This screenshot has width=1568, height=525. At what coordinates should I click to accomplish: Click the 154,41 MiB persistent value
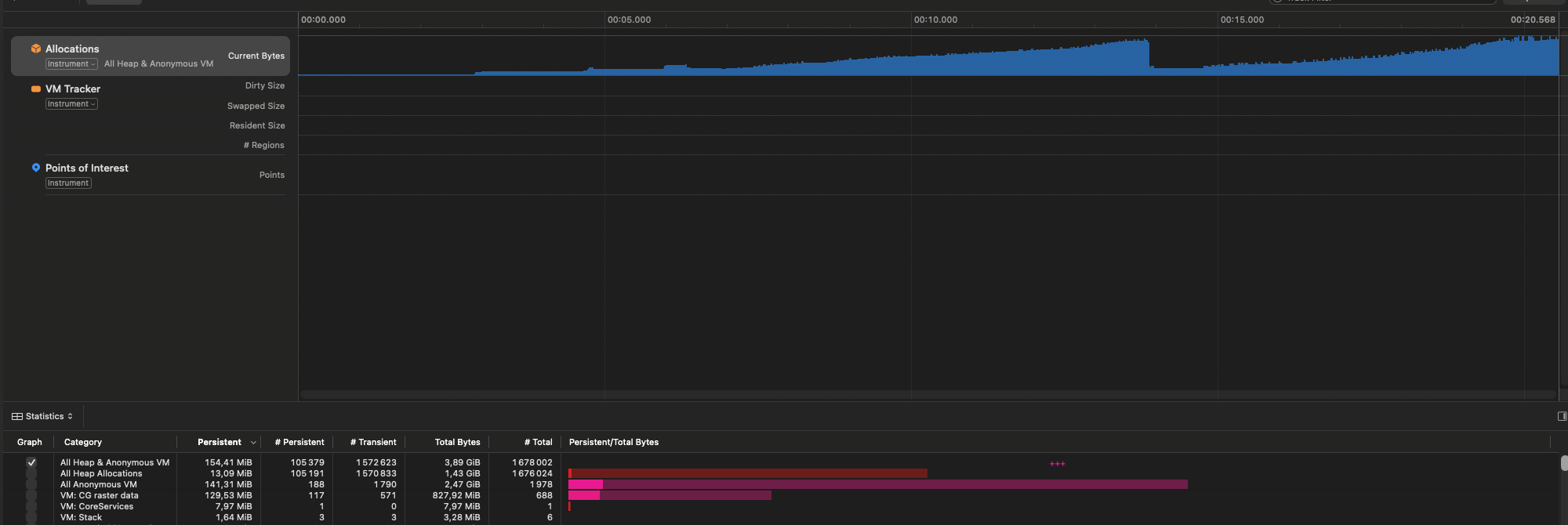228,462
